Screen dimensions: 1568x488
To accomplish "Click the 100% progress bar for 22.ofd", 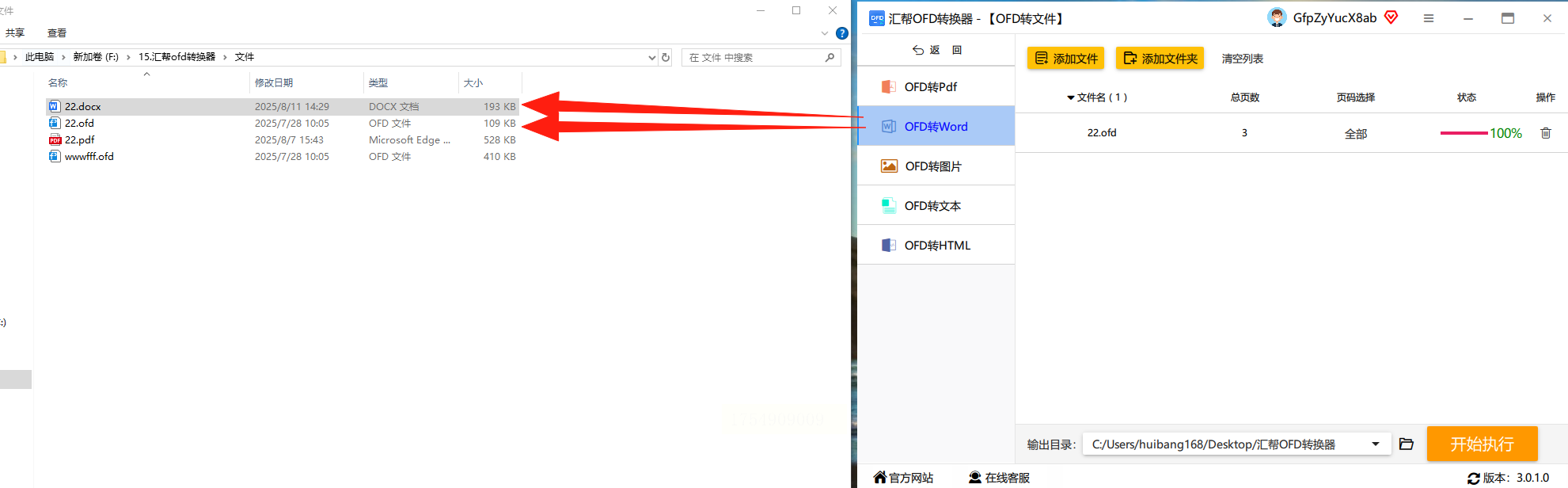I will click(1464, 133).
